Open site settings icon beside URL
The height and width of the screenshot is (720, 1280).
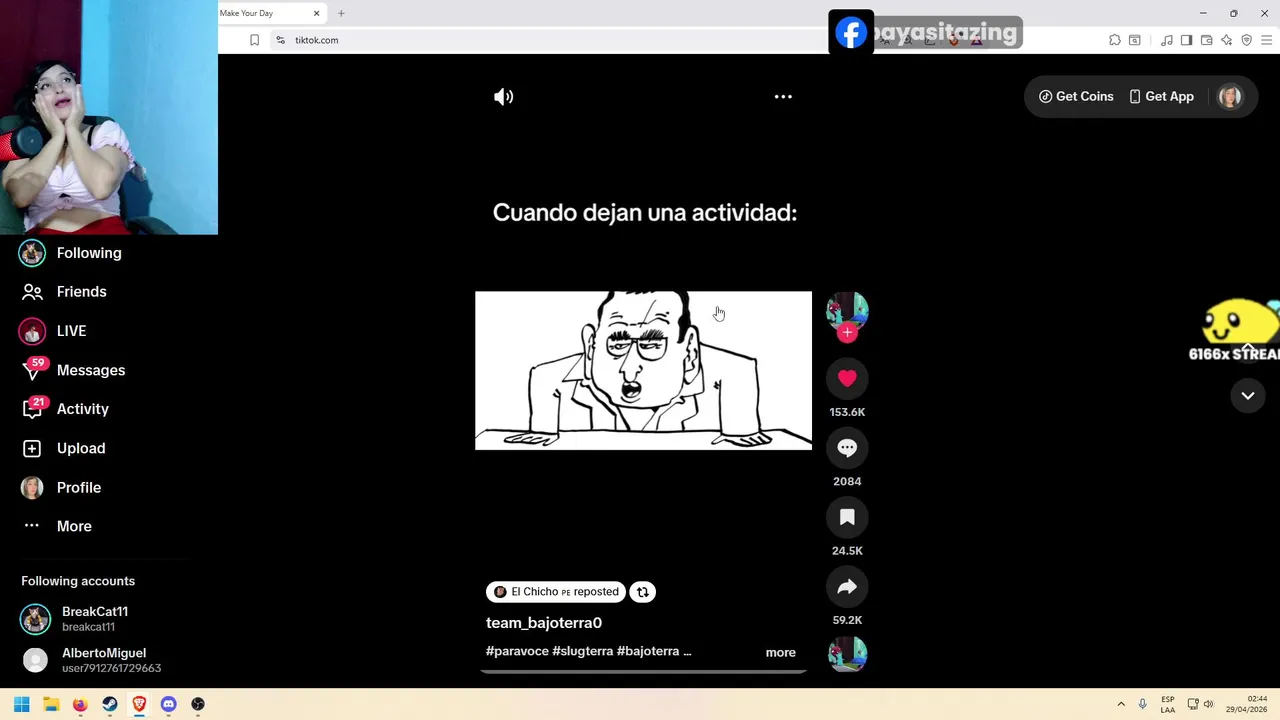coord(280,40)
